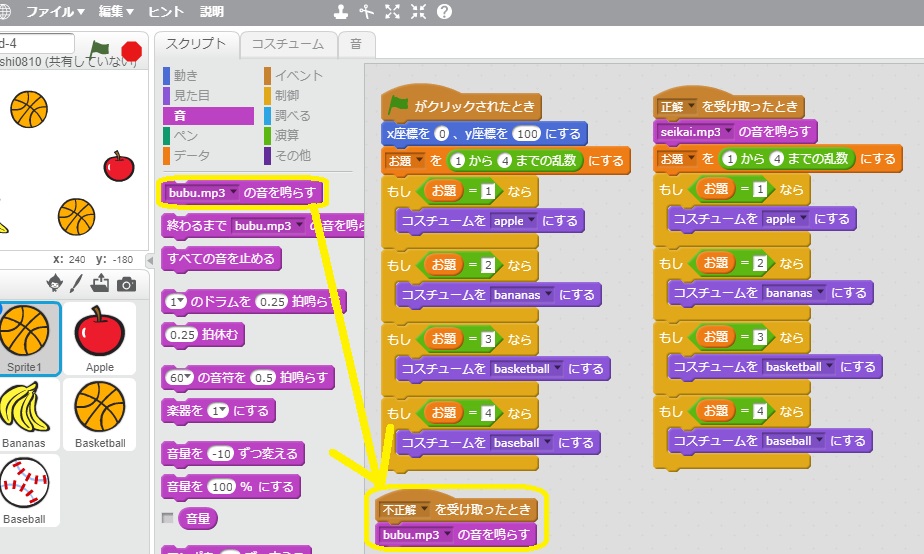Select the ペン block category

[x=208, y=136]
